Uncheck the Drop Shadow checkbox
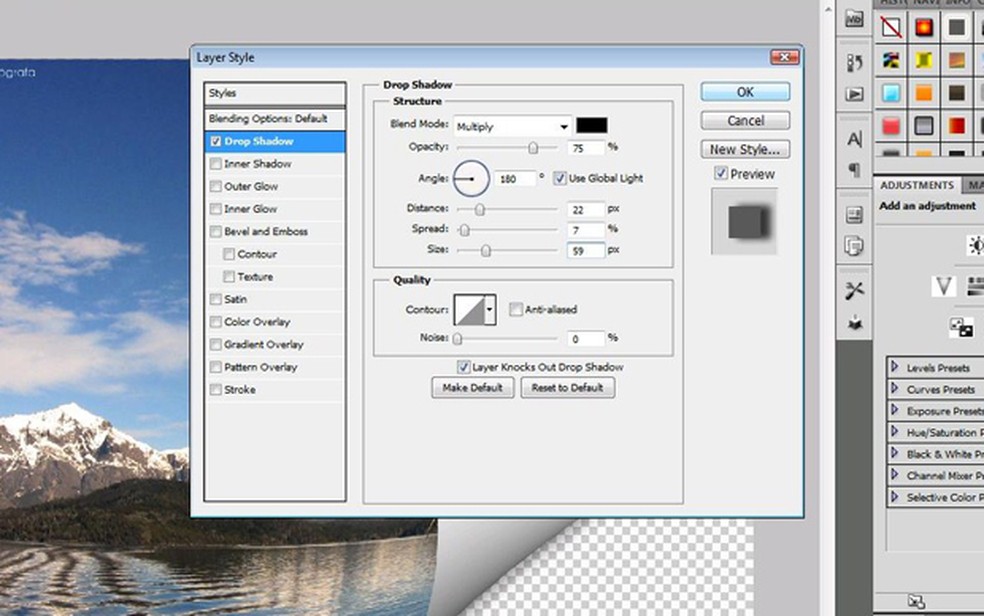The image size is (984, 616). click(x=216, y=142)
